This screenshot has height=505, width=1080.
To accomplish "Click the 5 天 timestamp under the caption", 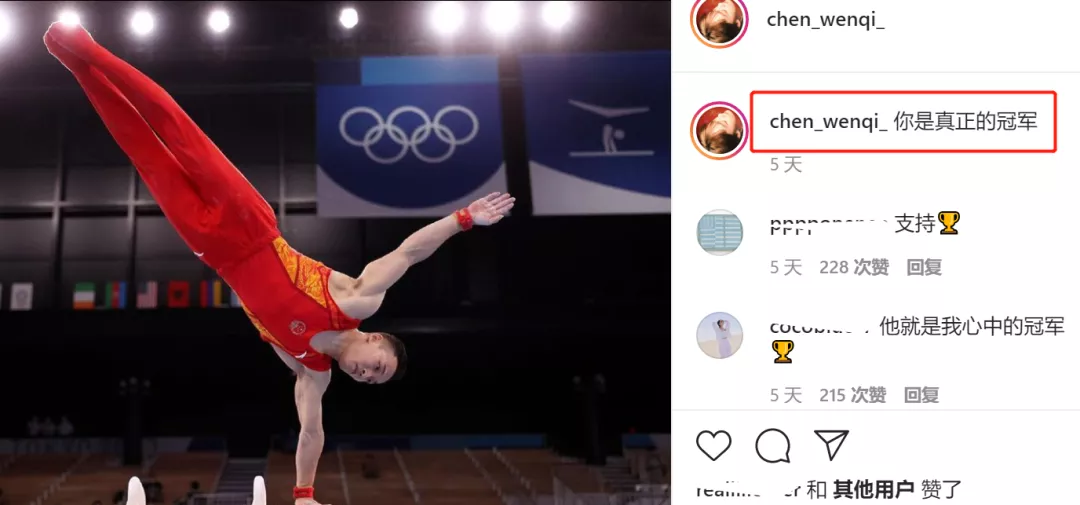I will point(786,164).
